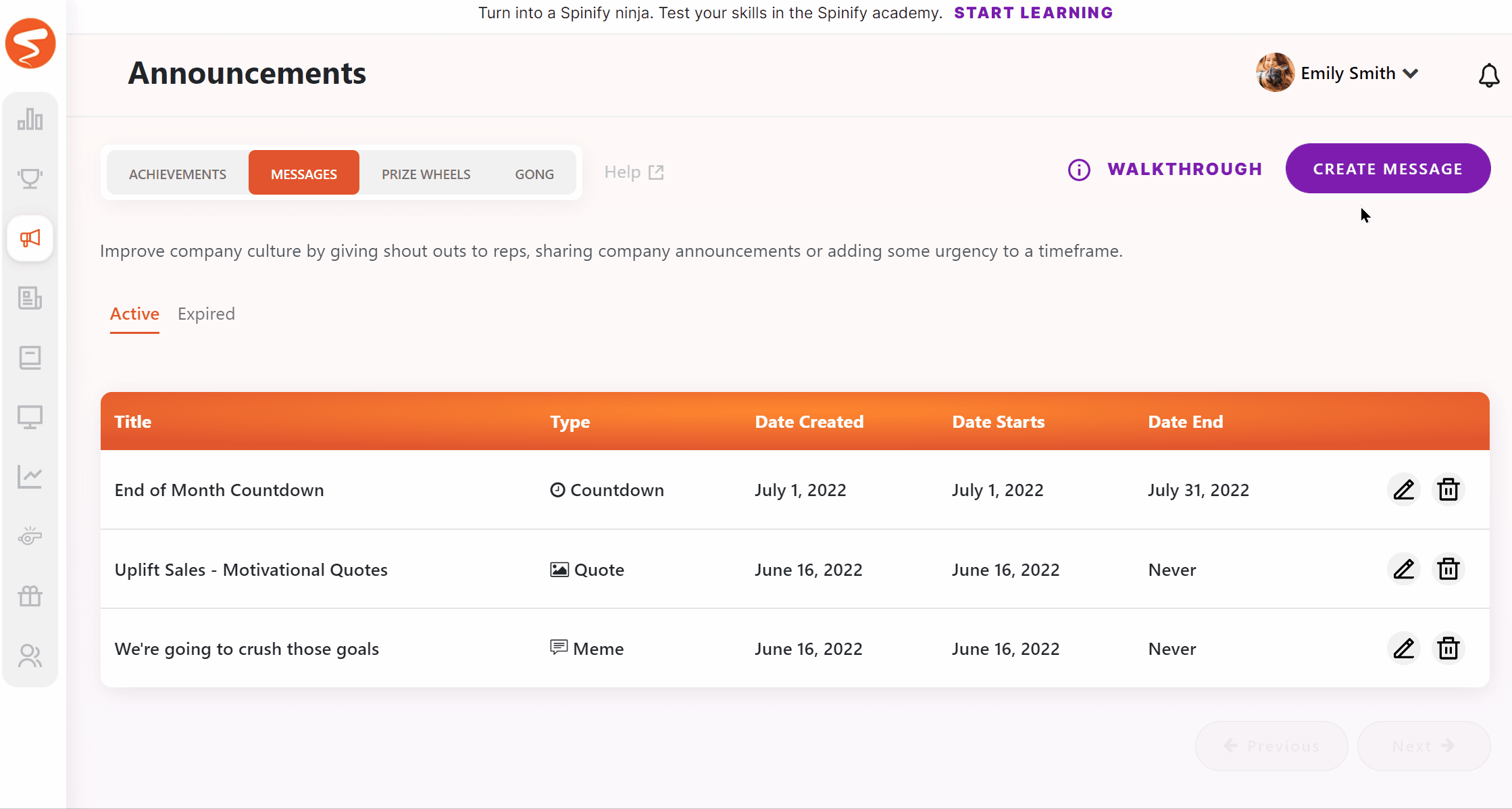The width and height of the screenshot is (1512, 809).
Task: Switch to the Prize Wheels tab
Action: click(426, 174)
